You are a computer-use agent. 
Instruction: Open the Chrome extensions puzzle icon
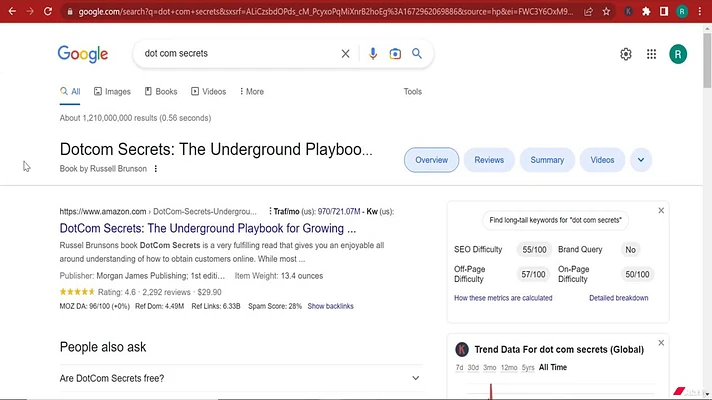click(x=646, y=12)
